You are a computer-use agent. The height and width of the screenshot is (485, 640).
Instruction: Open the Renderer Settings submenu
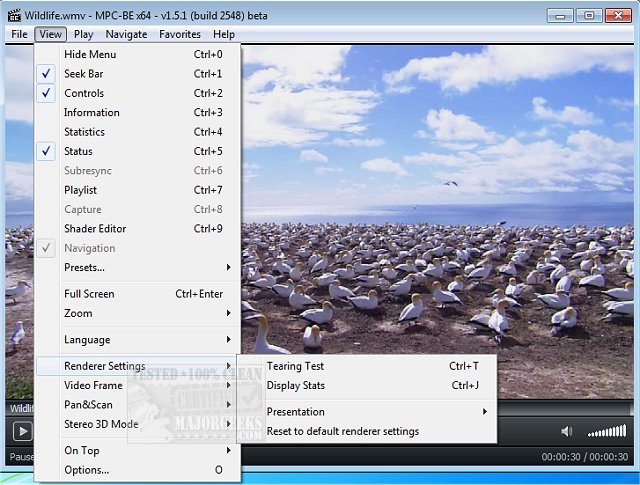(x=138, y=366)
